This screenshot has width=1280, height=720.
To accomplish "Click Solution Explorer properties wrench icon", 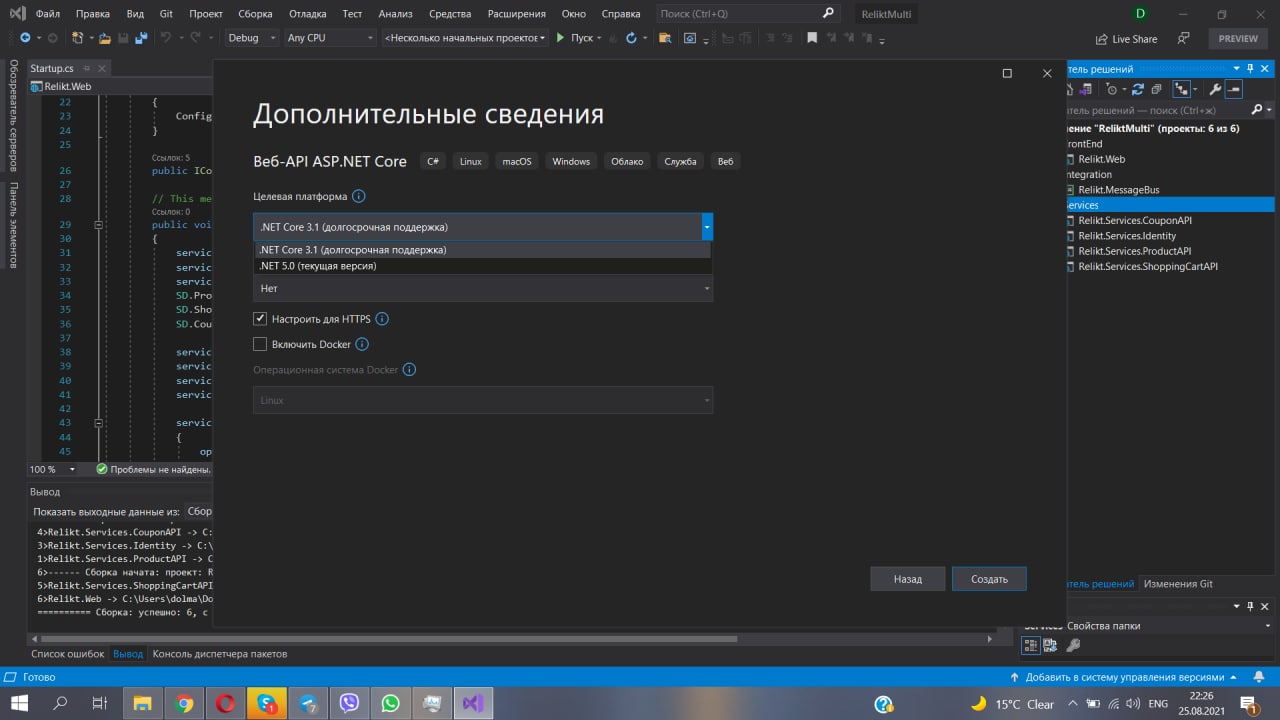I will click(1215, 89).
